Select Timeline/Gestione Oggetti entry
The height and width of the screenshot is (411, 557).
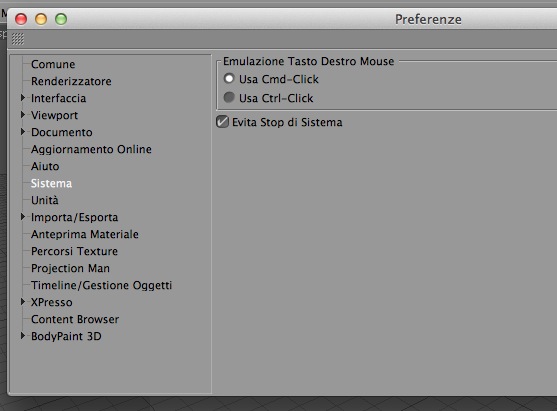pyautogui.click(x=102, y=285)
